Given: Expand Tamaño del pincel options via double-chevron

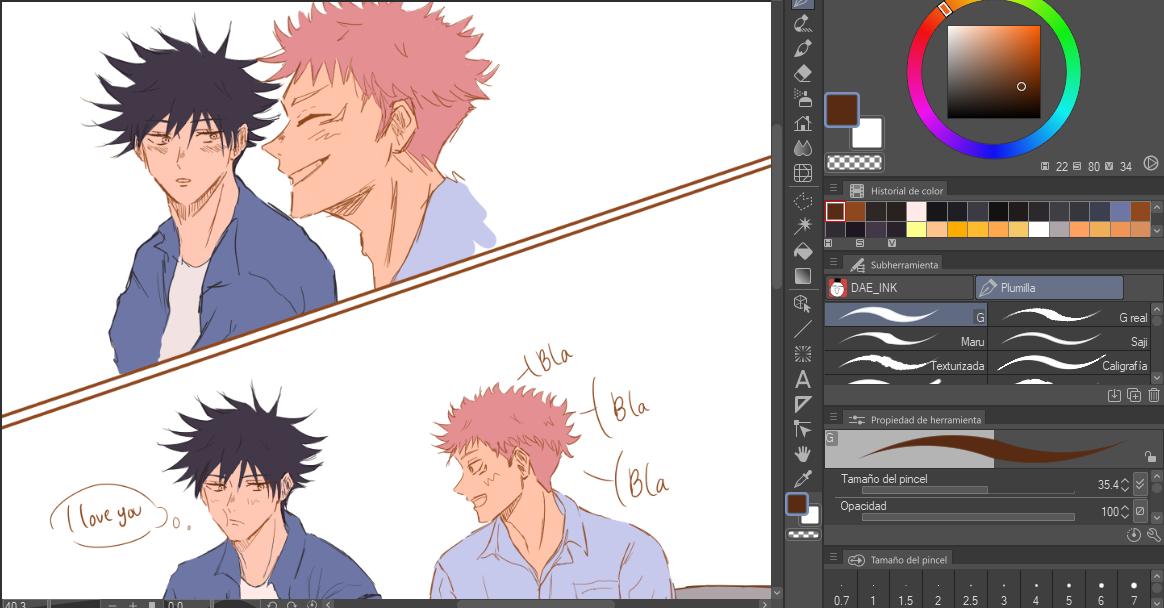Looking at the screenshot, I should pos(1140,483).
